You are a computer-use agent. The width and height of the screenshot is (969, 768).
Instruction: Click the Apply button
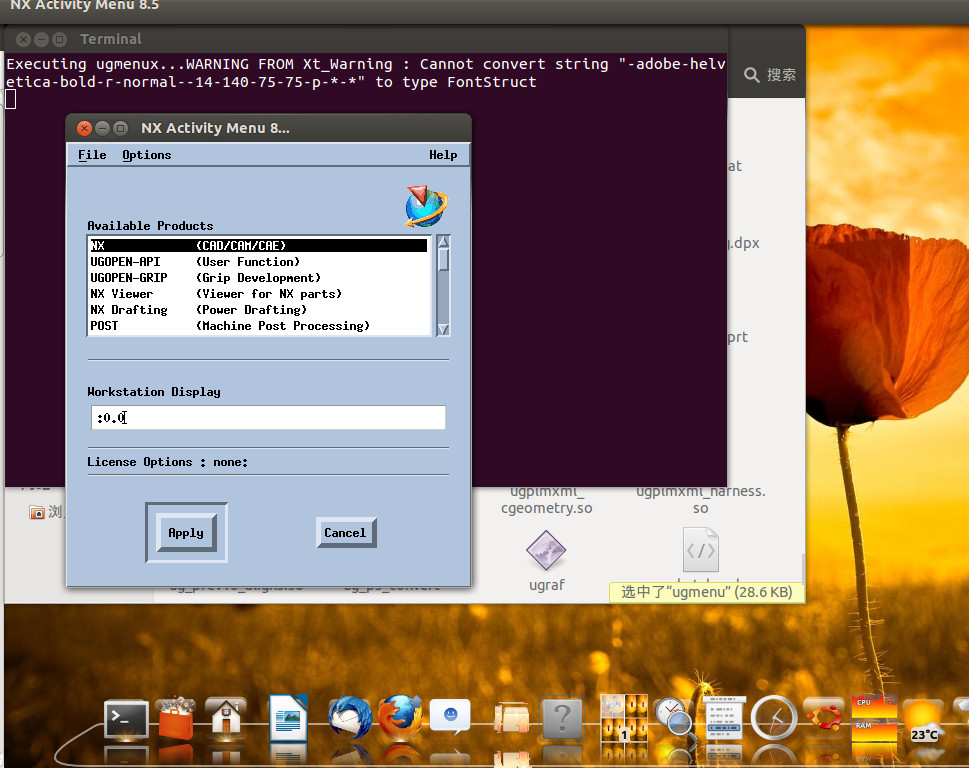186,533
